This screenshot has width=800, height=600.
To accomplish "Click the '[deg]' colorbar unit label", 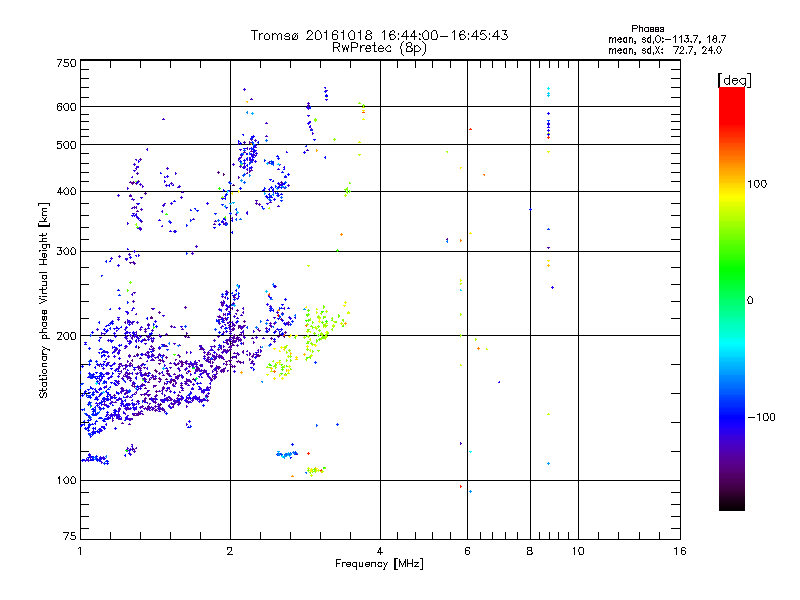I will 734,80.
